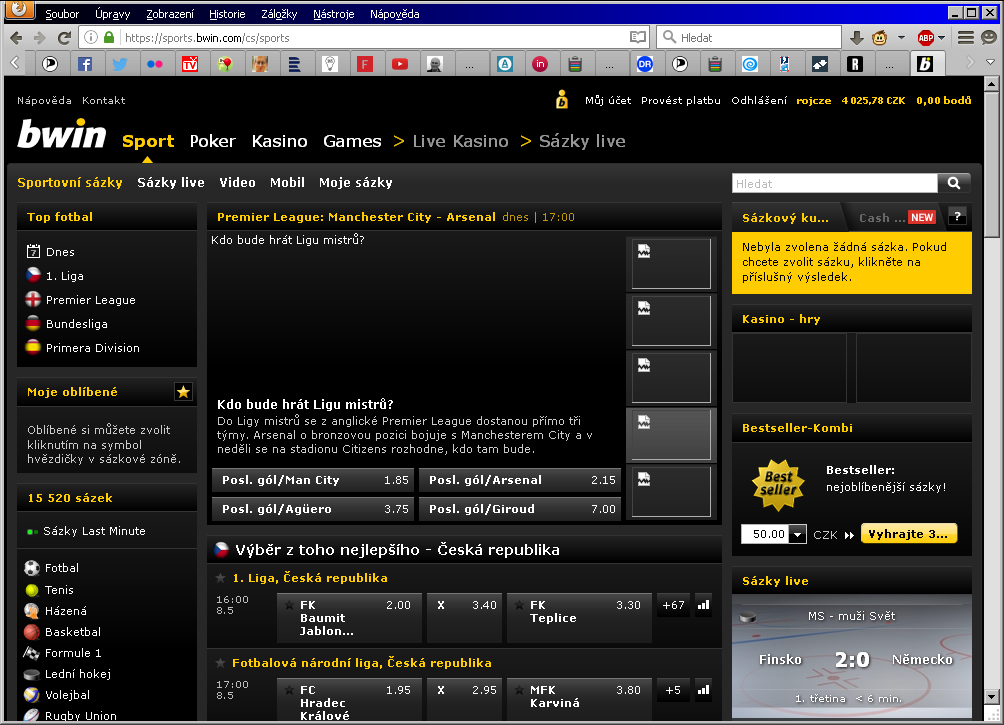1004x725 pixels.
Task: Open Bundesliga in Top fotbal
Action: coord(76,324)
